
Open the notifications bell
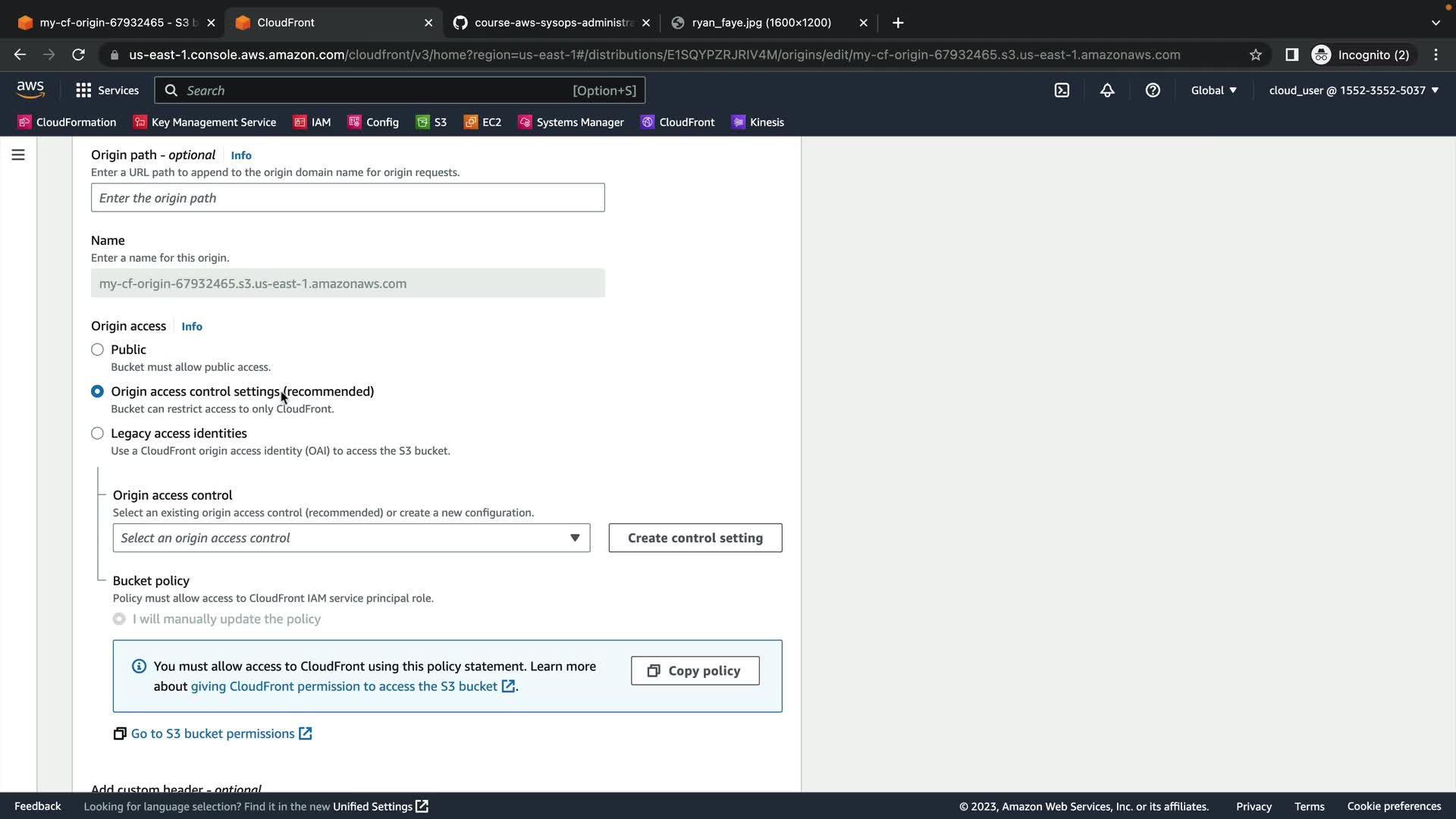click(1107, 90)
